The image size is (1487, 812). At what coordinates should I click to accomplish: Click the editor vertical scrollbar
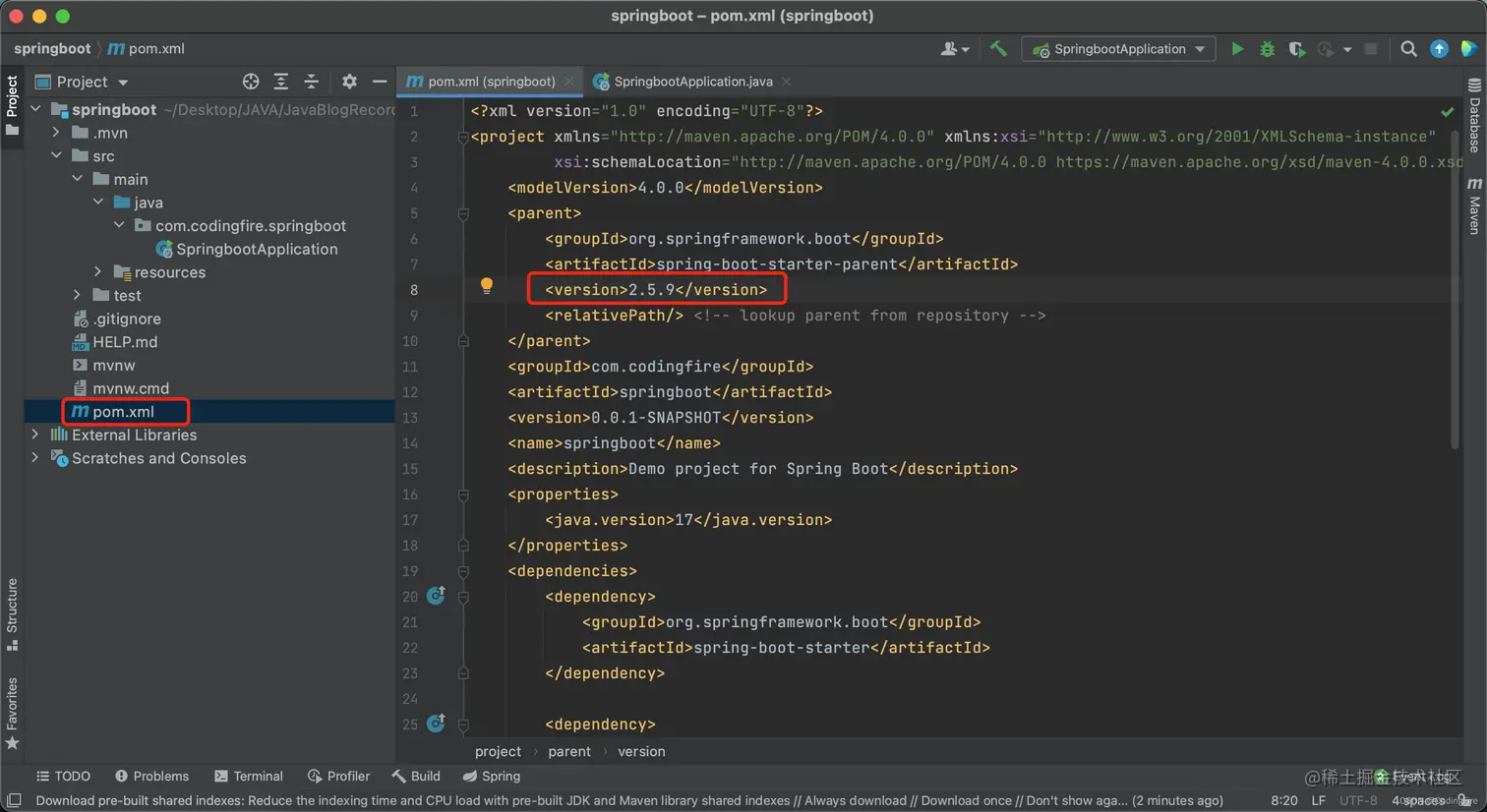click(1455, 275)
